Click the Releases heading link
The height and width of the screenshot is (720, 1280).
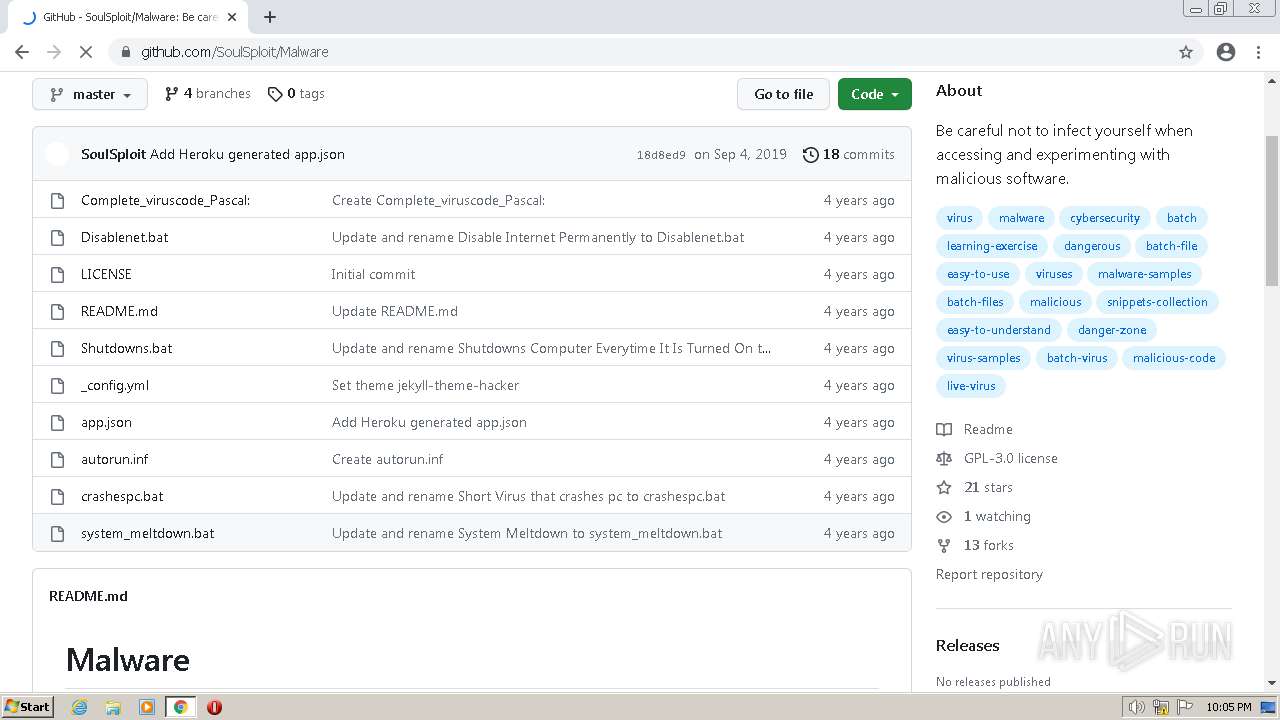967,645
